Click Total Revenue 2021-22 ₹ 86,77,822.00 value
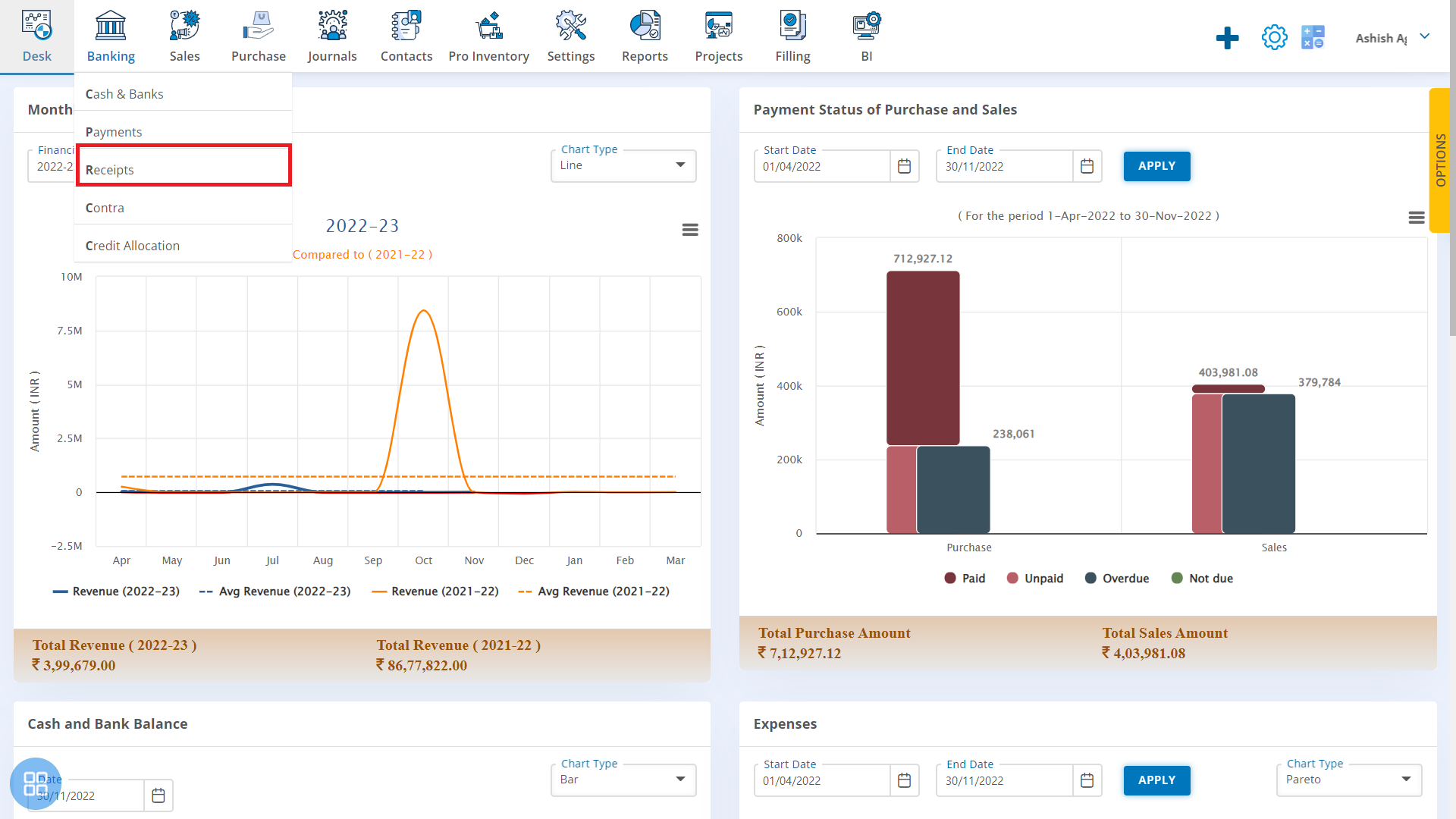The height and width of the screenshot is (819, 1456). pos(422,665)
